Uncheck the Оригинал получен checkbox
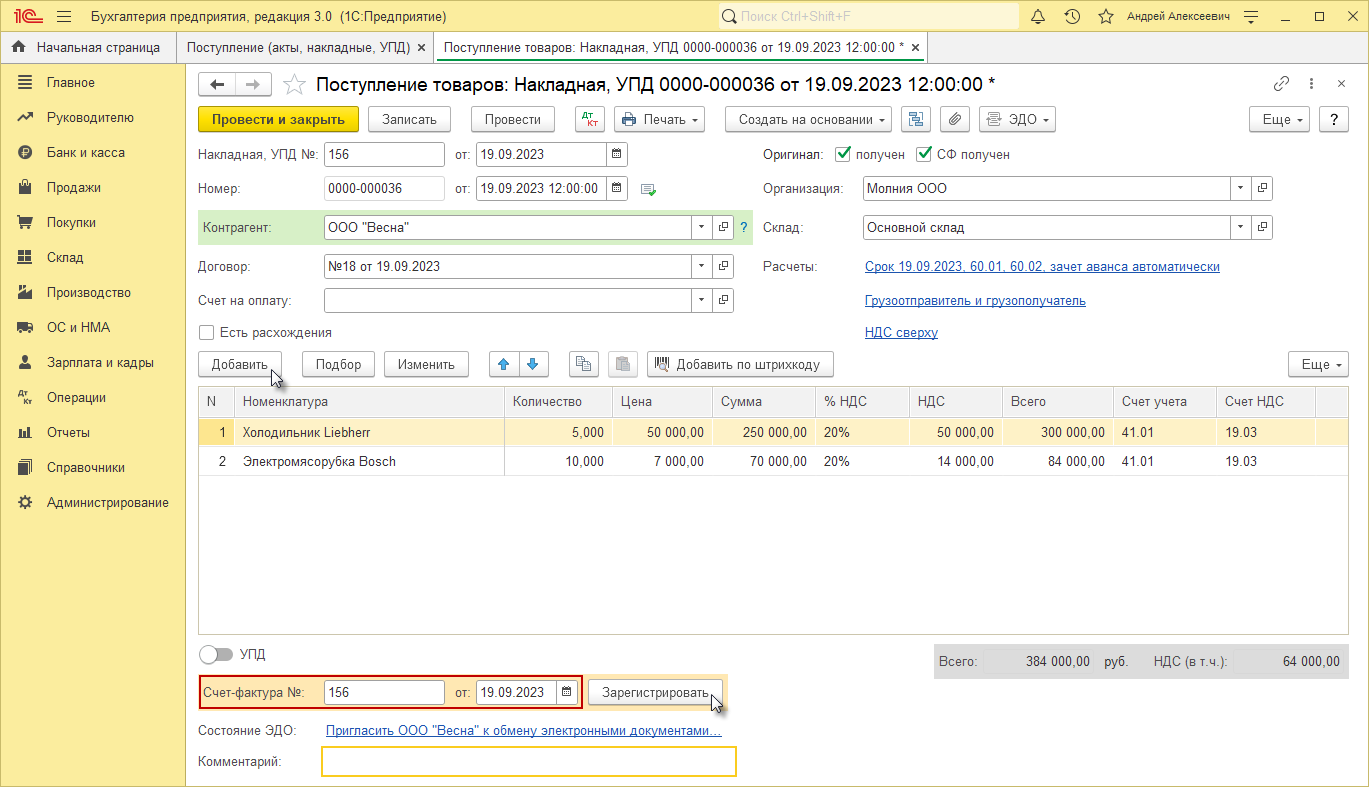 pos(843,155)
